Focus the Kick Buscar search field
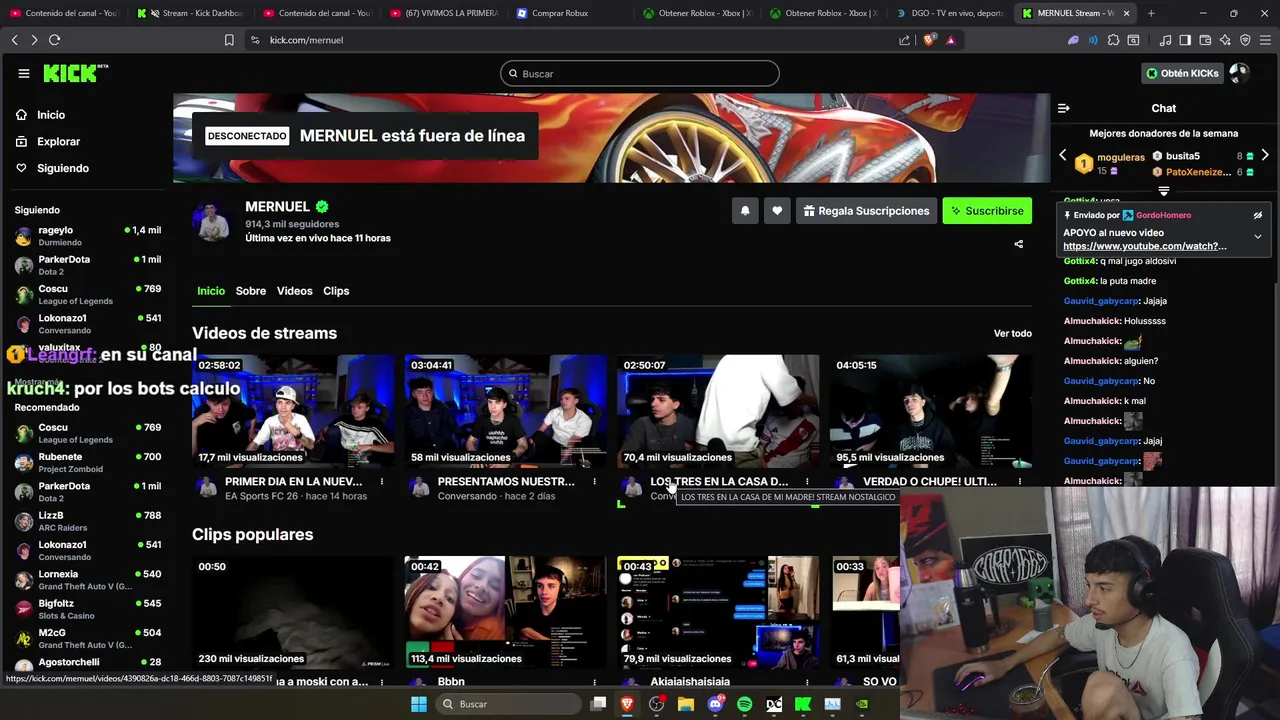This screenshot has height=720, width=1280. click(x=639, y=73)
